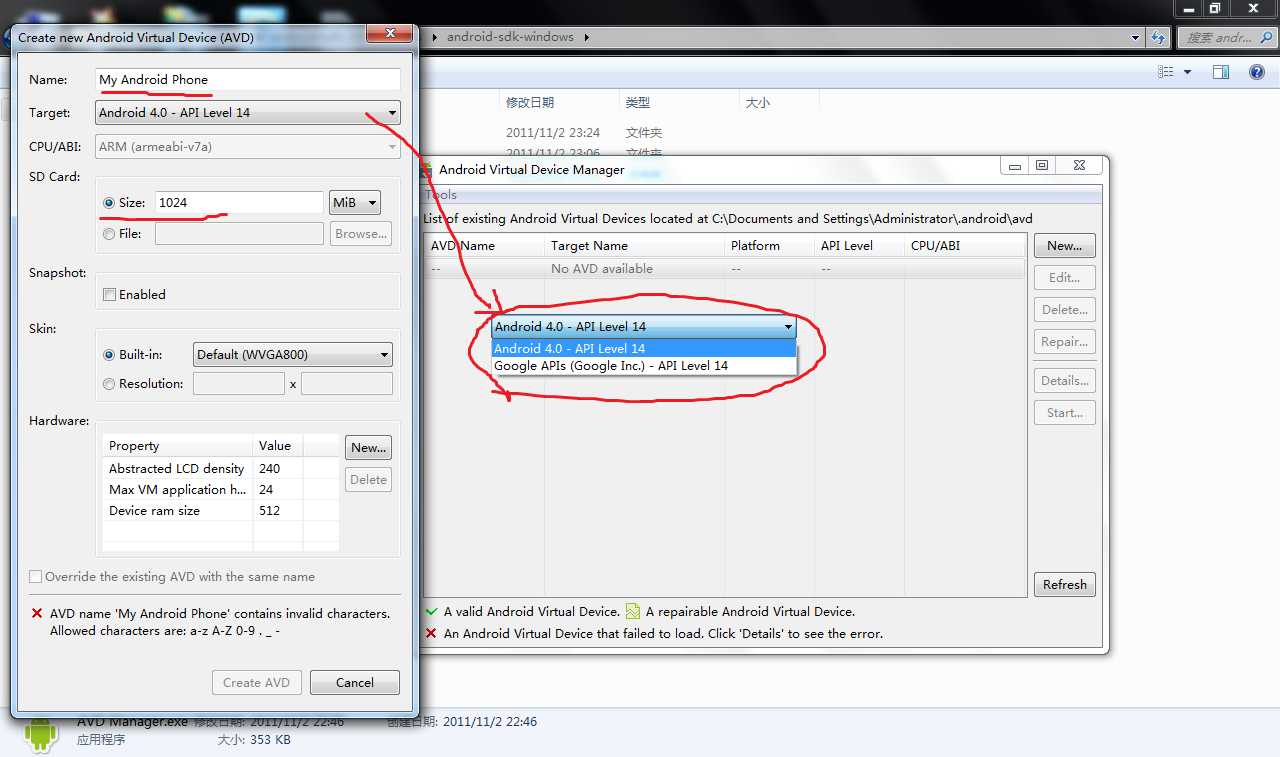This screenshot has width=1280, height=757.
Task: Click the Delete... button in AVD Manager
Action: point(1065,310)
